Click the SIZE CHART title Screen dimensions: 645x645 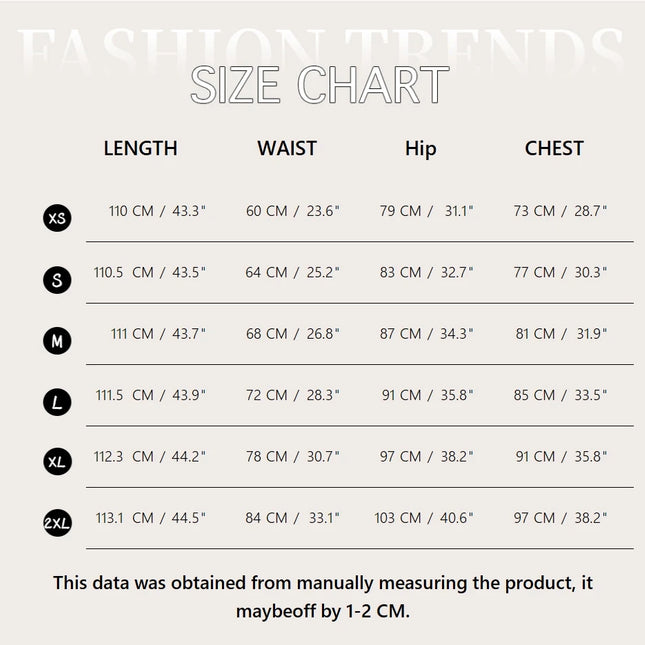coord(320,86)
